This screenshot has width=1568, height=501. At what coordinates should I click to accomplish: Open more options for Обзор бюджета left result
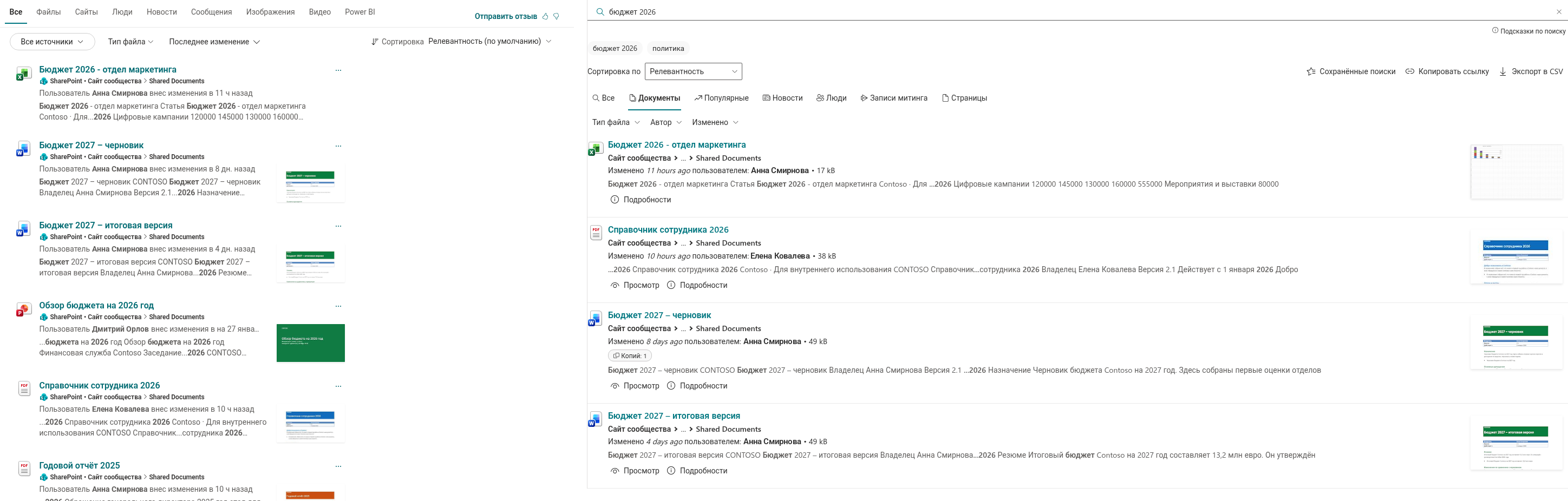pyautogui.click(x=338, y=306)
